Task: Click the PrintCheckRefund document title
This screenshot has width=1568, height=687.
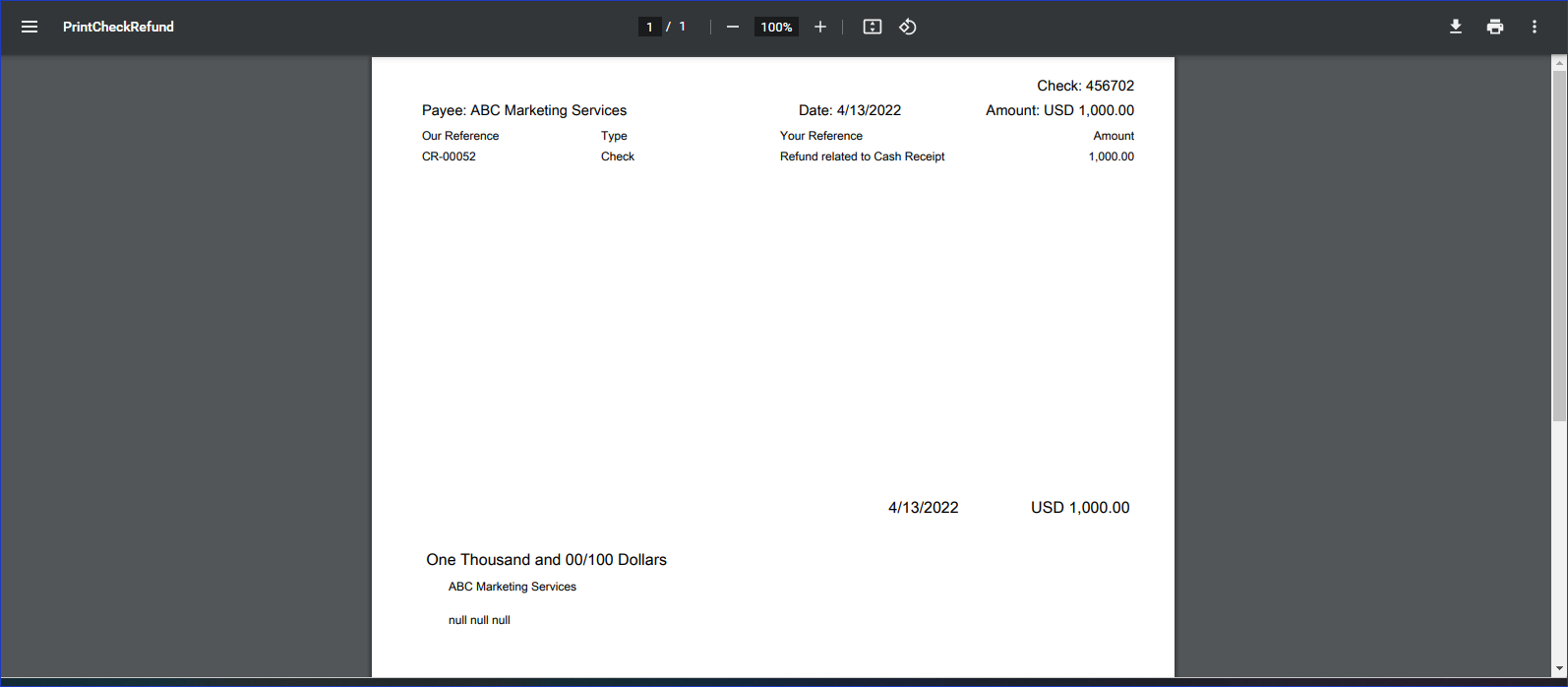Action: [x=118, y=27]
